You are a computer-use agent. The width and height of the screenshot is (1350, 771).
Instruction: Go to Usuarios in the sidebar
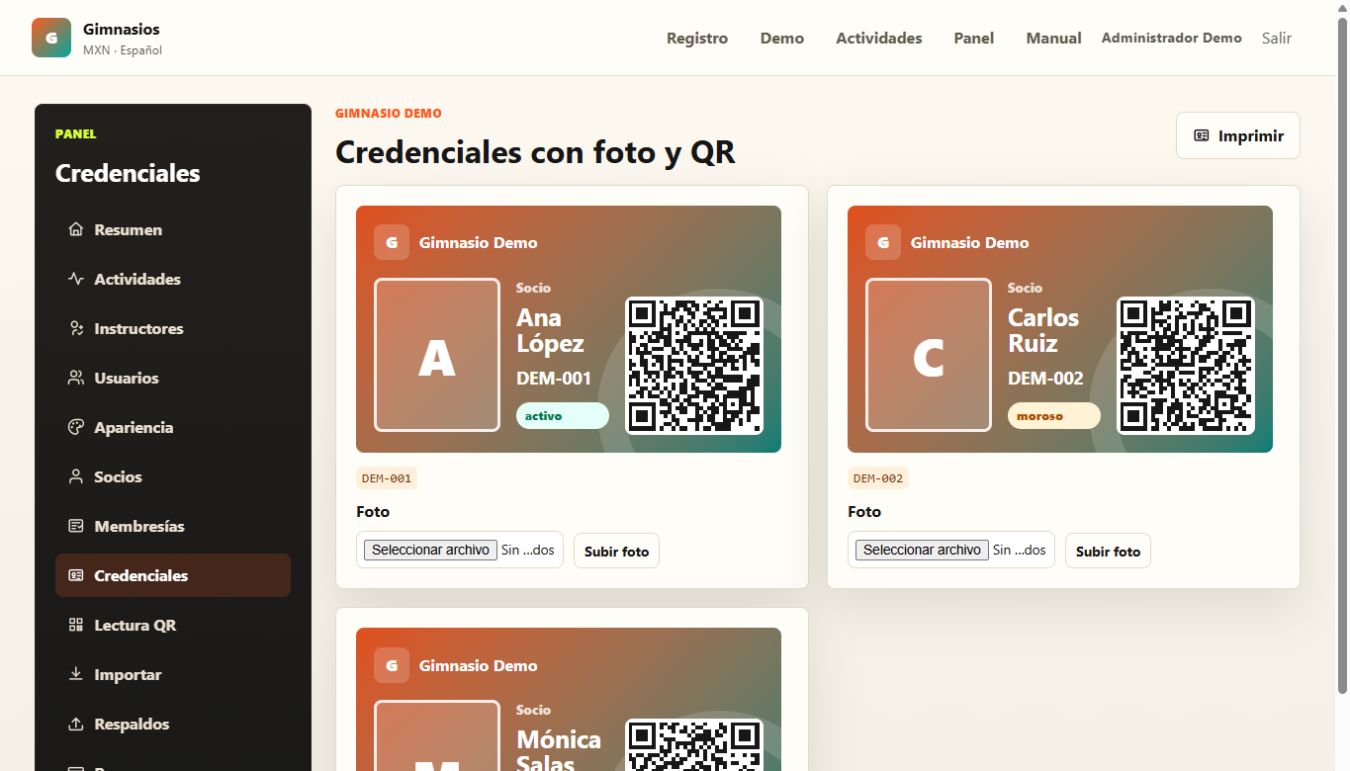[173, 378]
